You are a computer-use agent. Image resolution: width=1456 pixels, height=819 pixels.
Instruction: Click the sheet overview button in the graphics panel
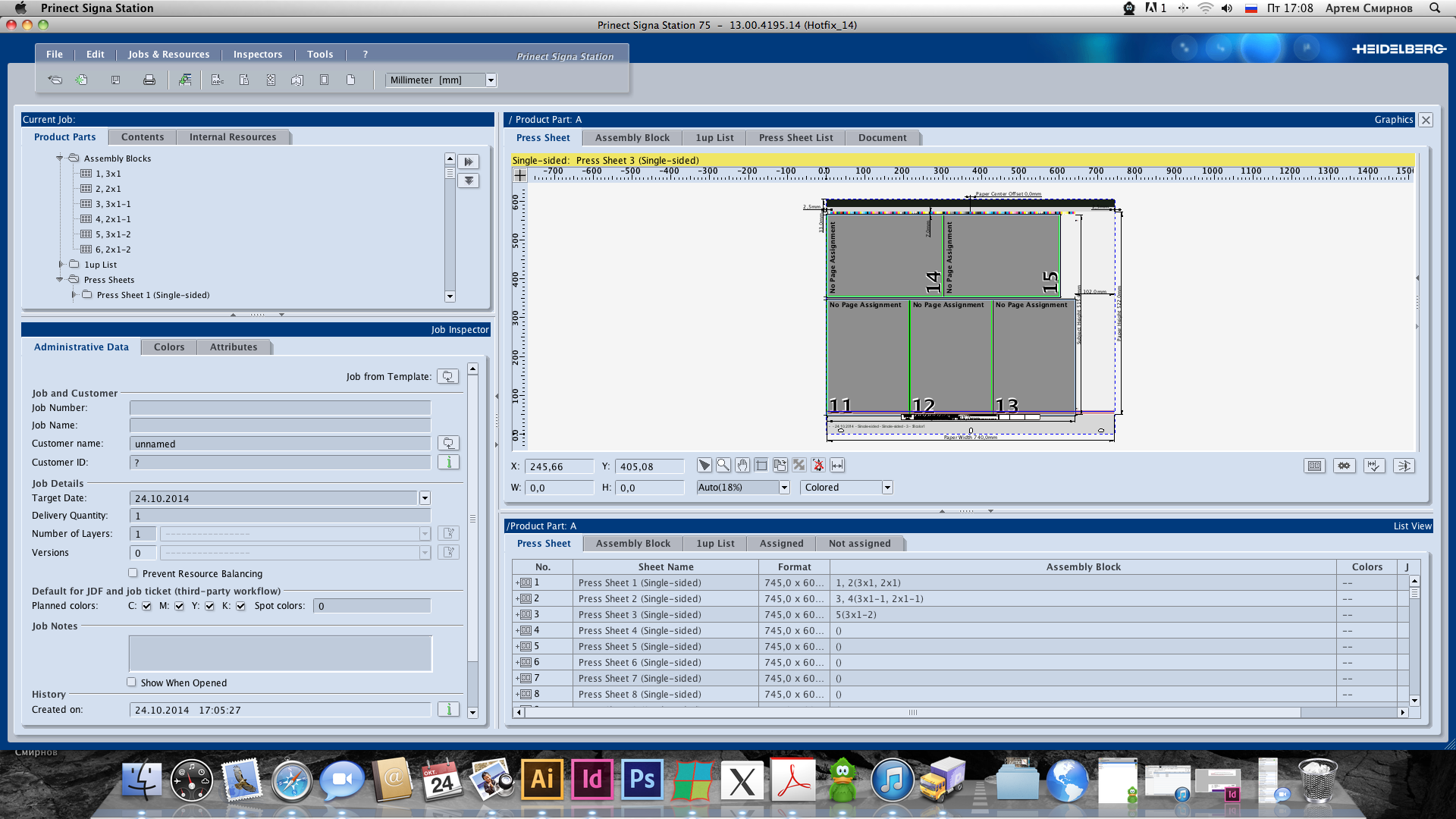pos(1315,466)
